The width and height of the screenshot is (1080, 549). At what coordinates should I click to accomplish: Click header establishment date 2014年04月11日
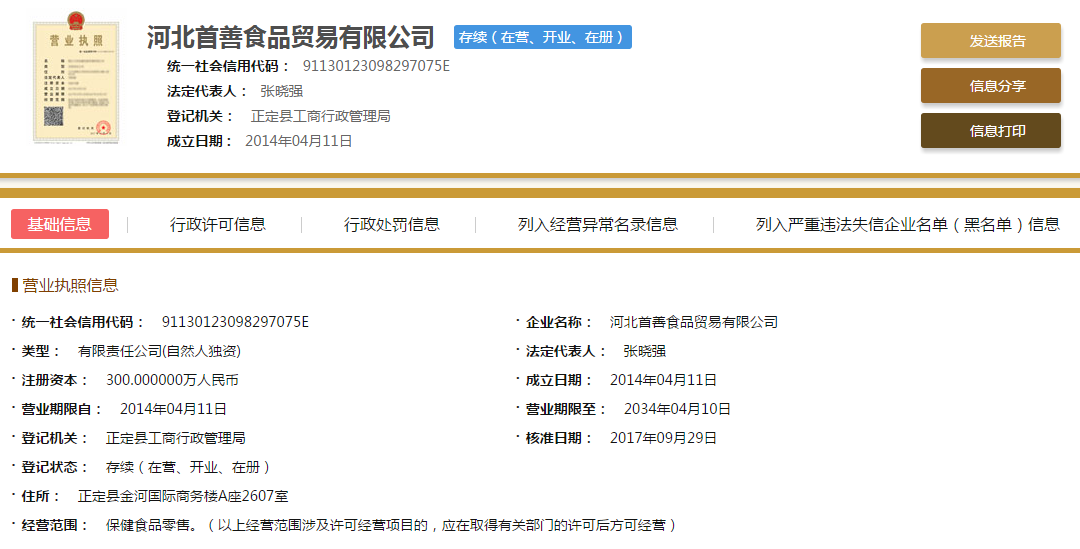(299, 141)
